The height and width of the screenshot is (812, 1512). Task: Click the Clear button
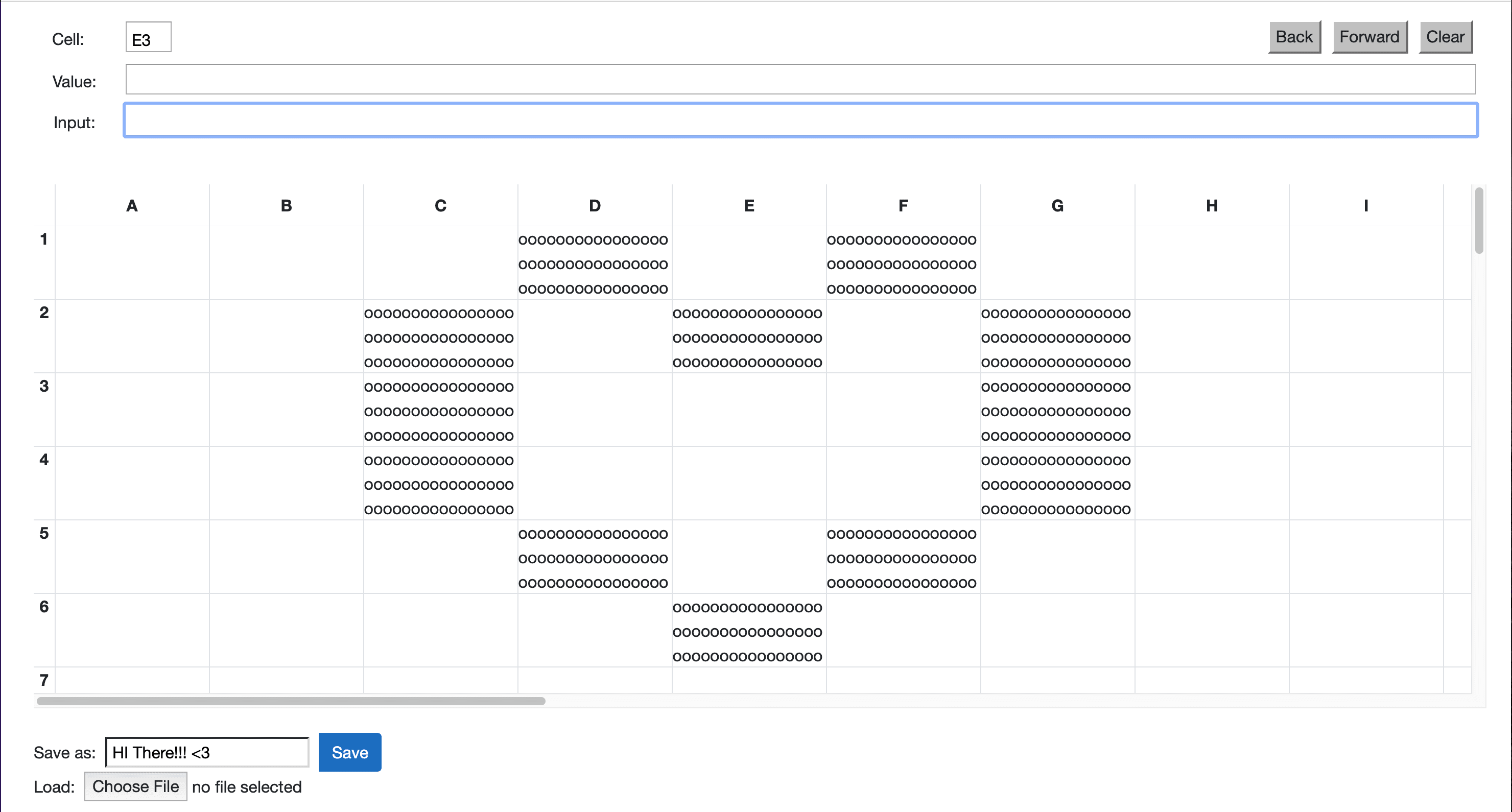(x=1445, y=37)
